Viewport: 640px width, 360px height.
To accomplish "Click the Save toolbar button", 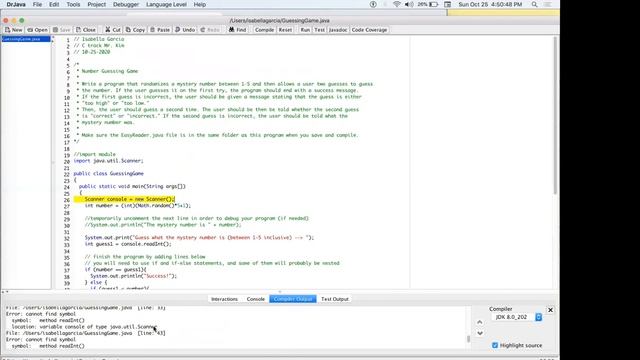I will (x=62, y=30).
